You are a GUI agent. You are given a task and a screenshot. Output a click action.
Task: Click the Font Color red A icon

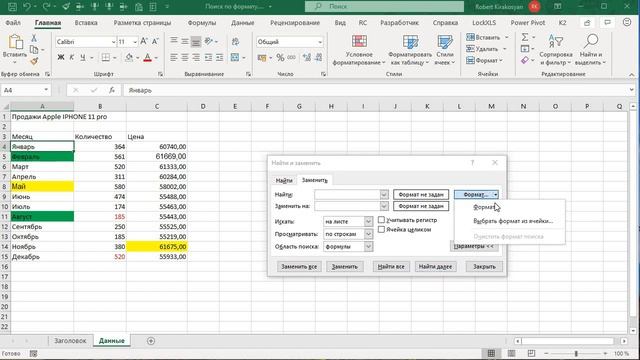[x=147, y=58]
